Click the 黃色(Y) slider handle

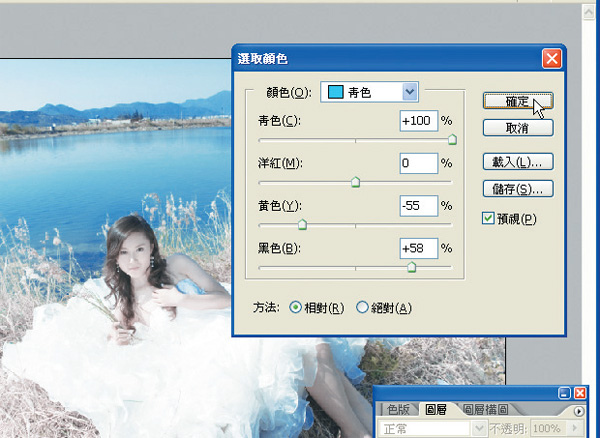[x=302, y=224]
